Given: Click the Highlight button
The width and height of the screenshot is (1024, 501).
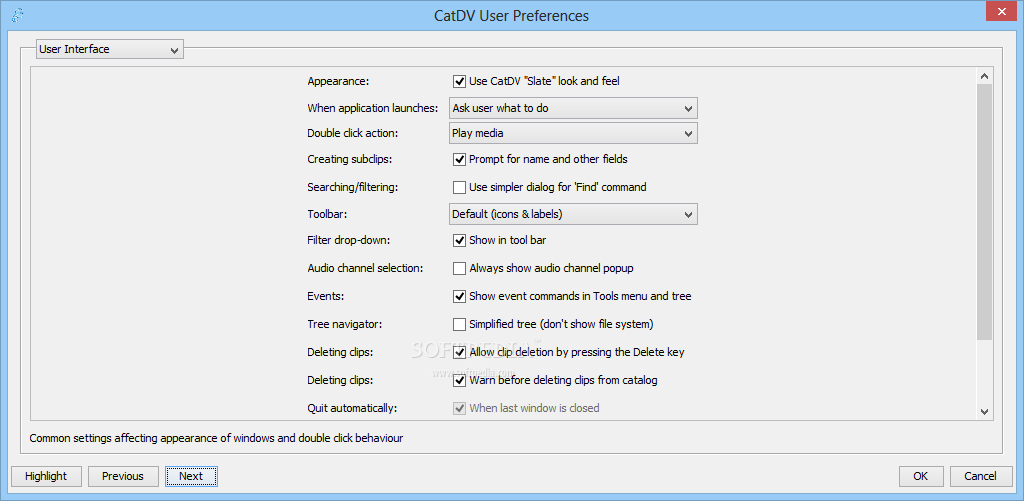Looking at the screenshot, I should [x=46, y=476].
